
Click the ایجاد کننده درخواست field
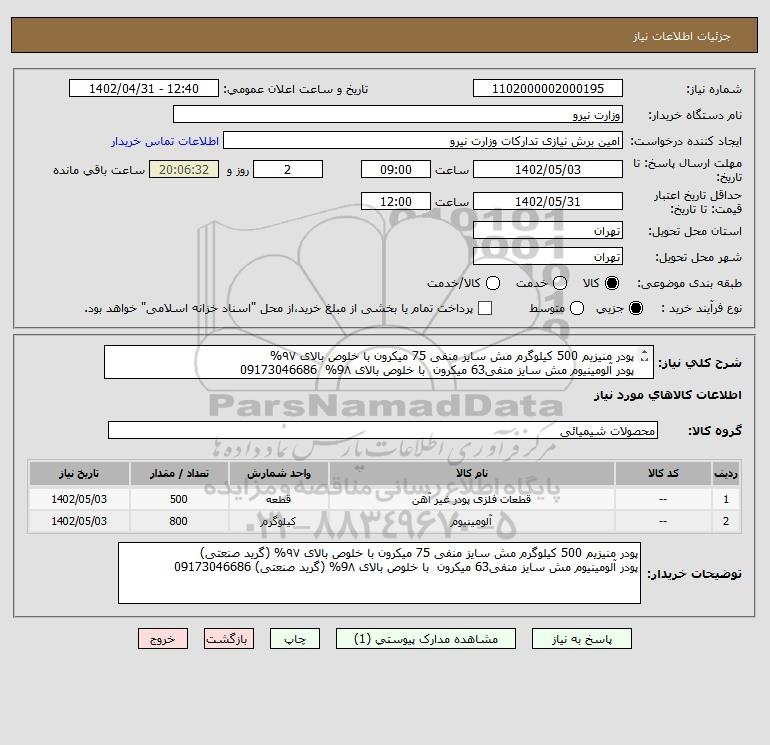pyautogui.click(x=423, y=141)
